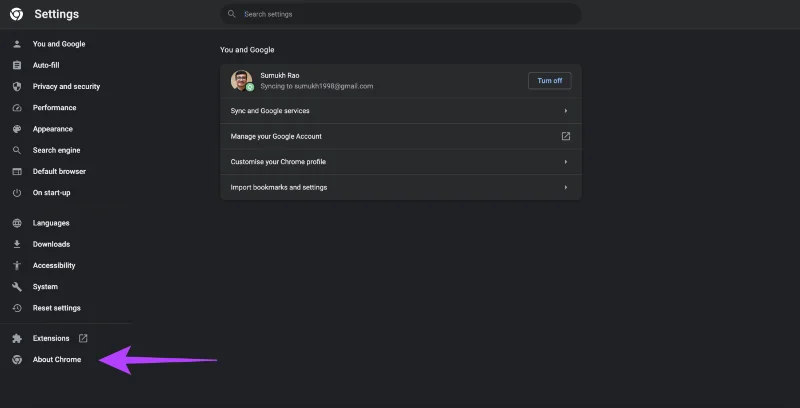Select the Performance menu item
This screenshot has width=800, height=408.
[55, 108]
